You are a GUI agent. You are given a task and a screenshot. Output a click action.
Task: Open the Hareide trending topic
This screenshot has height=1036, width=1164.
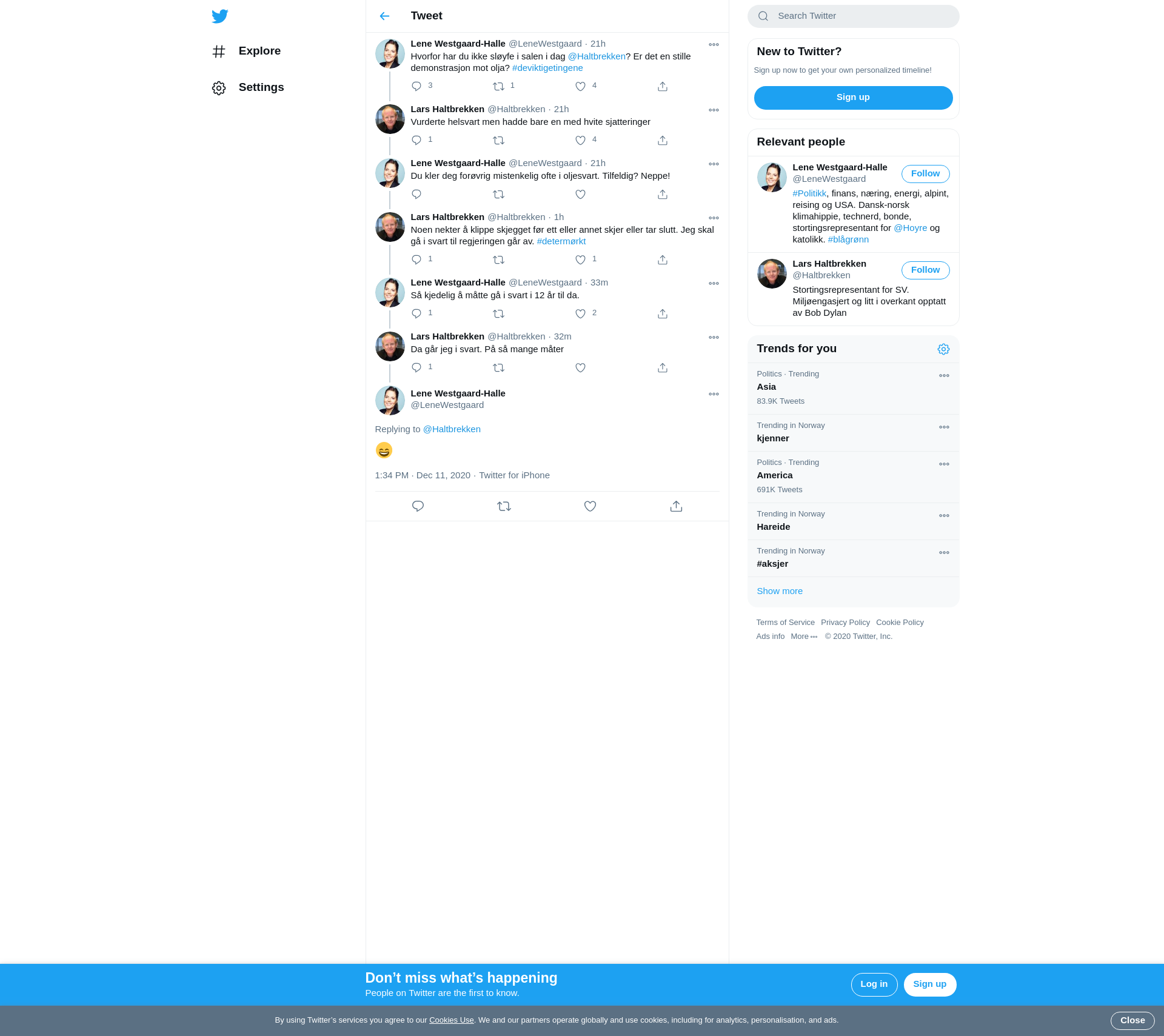pos(853,521)
